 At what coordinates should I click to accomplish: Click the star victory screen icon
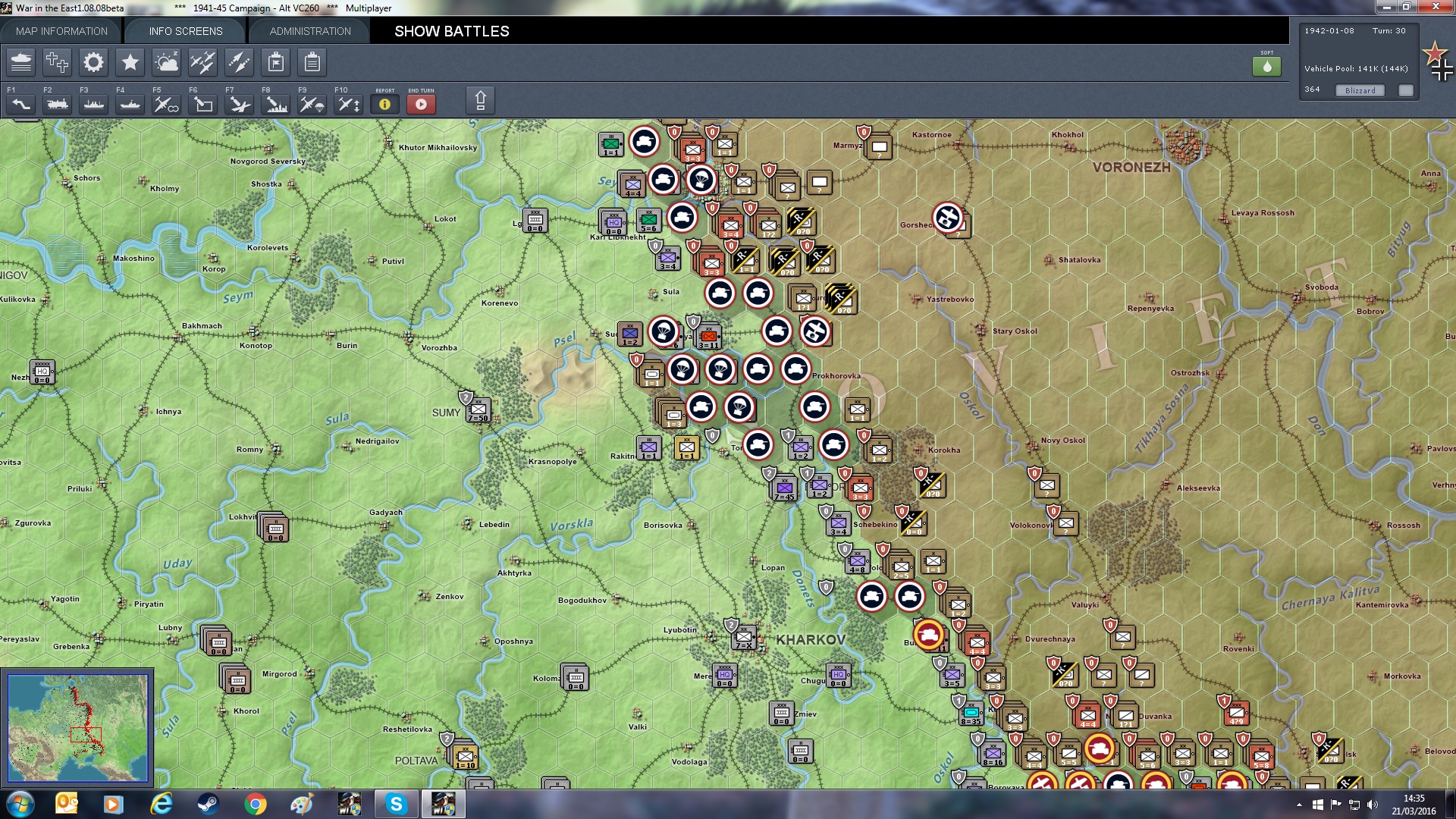[130, 62]
